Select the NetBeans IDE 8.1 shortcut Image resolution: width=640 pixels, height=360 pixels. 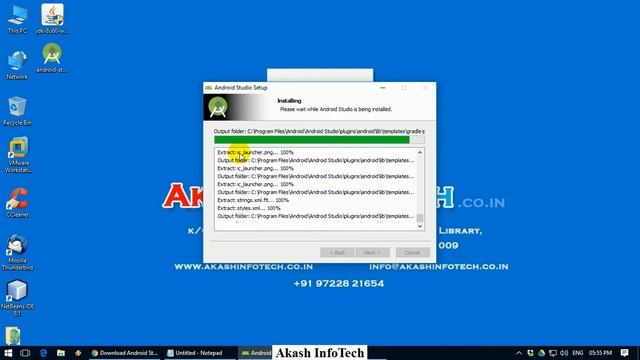pos(17,298)
